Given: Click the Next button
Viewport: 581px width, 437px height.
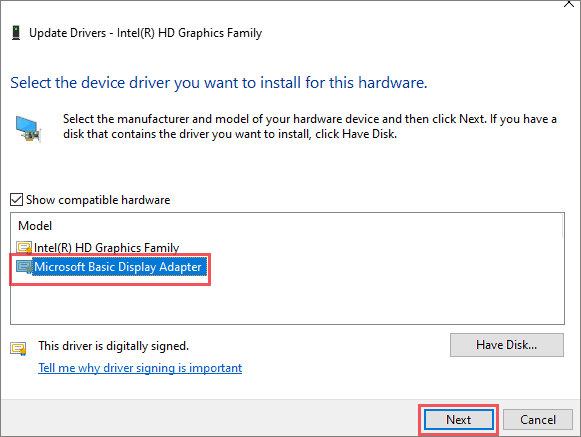Looking at the screenshot, I should [458, 420].
